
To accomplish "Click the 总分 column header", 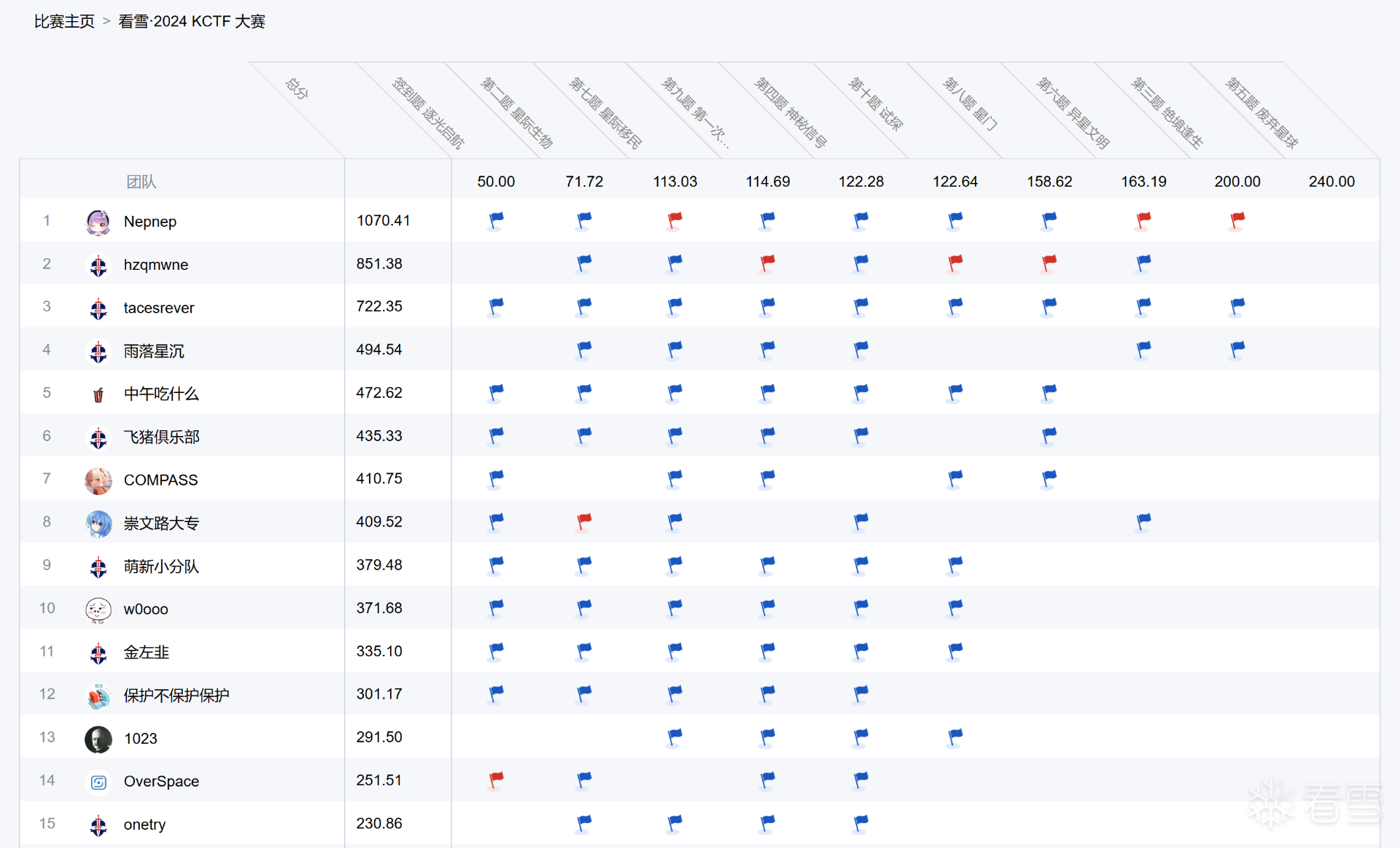I will [x=297, y=89].
